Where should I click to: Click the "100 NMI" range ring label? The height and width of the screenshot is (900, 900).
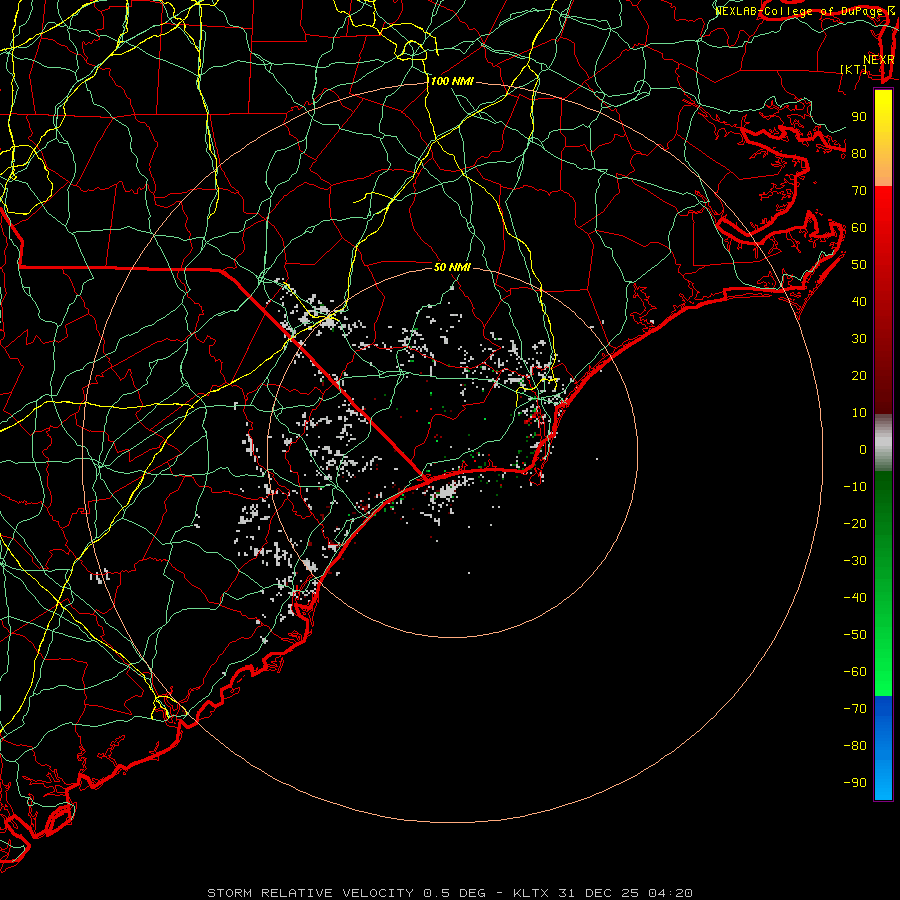click(452, 82)
